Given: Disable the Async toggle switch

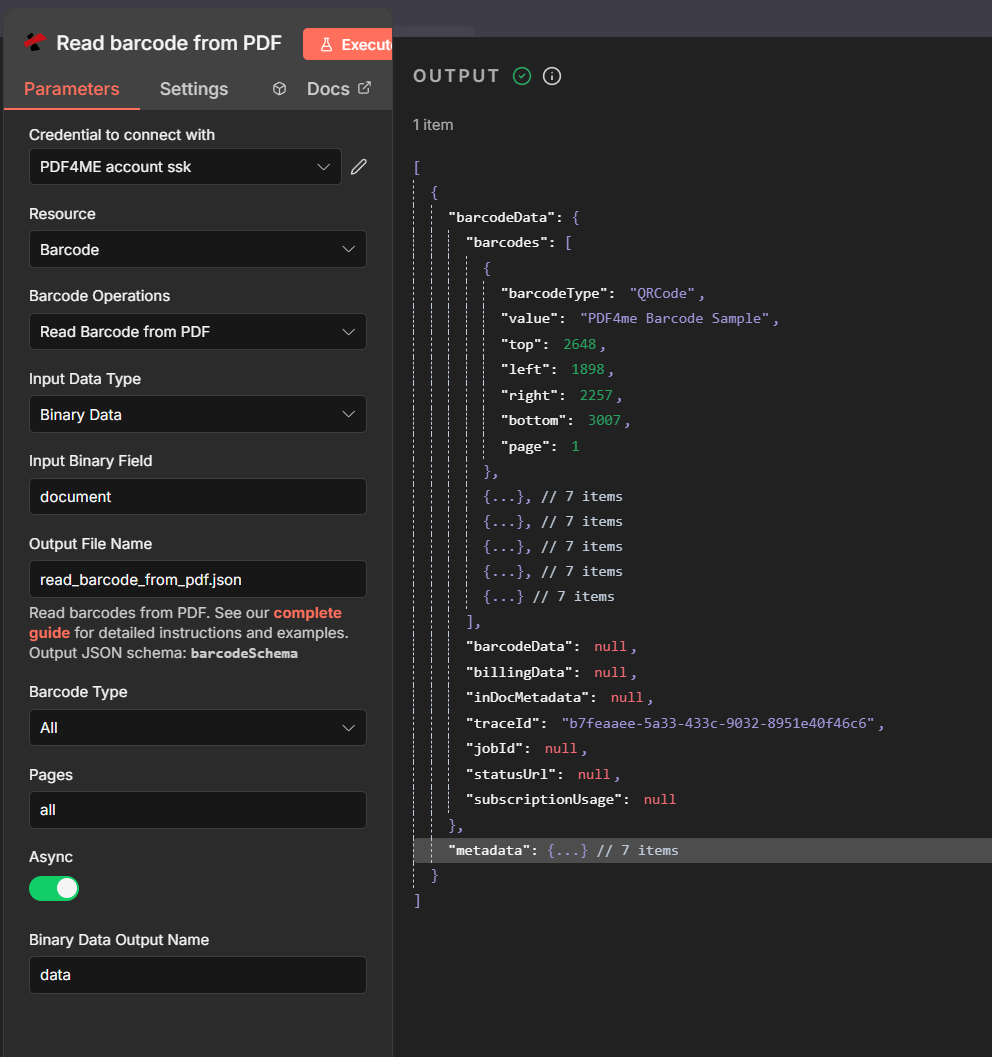Looking at the screenshot, I should (54, 888).
